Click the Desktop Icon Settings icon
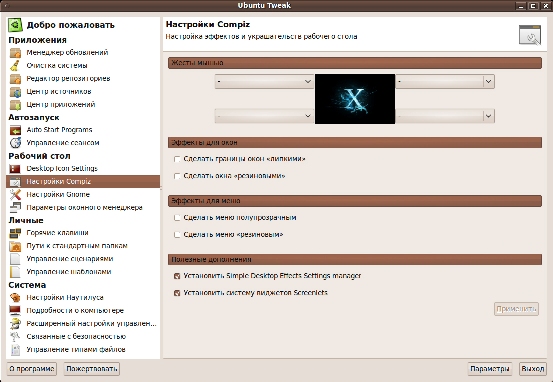553x382 pixels. [15, 169]
